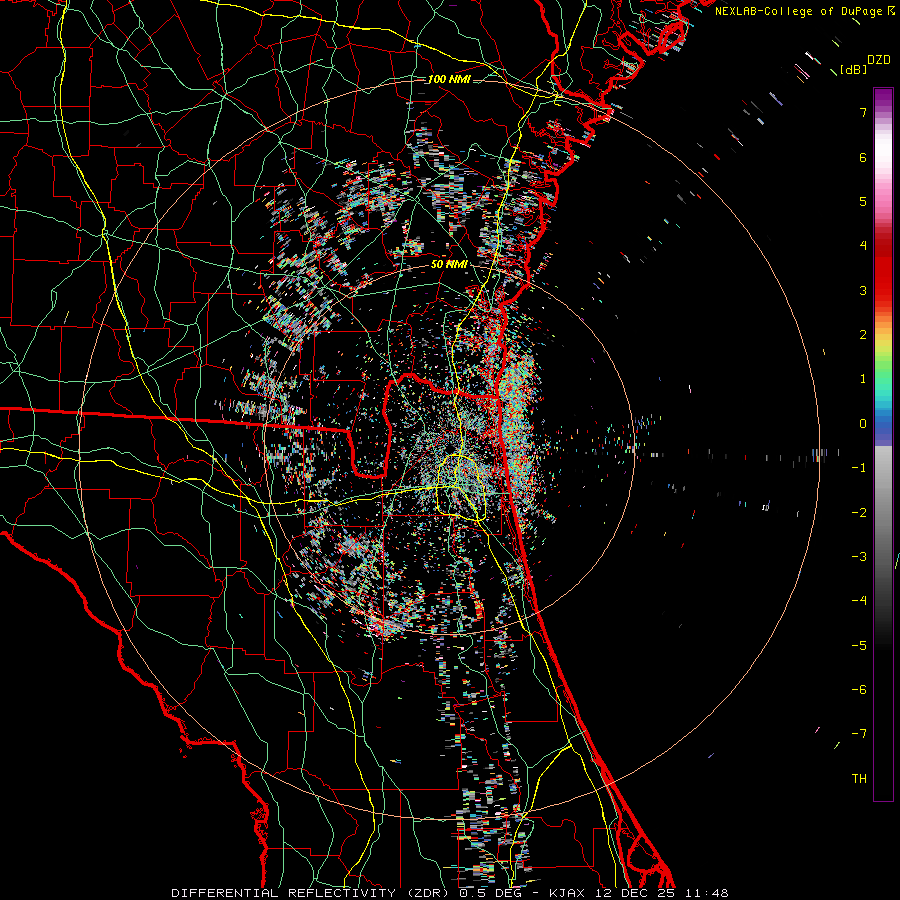Viewport: 900px width, 900px height.
Task: Click the color scale value -5
Action: (x=859, y=646)
